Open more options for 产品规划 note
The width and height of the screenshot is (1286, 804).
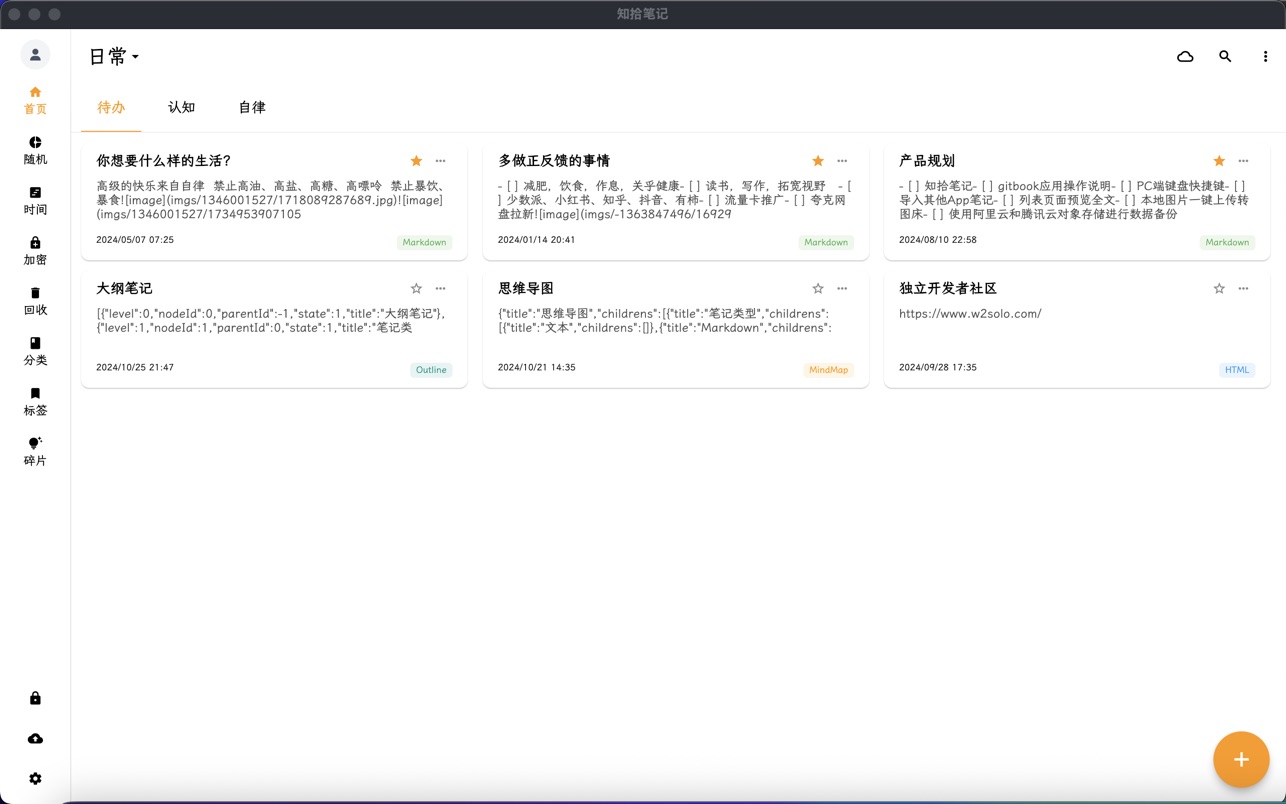coord(1243,161)
